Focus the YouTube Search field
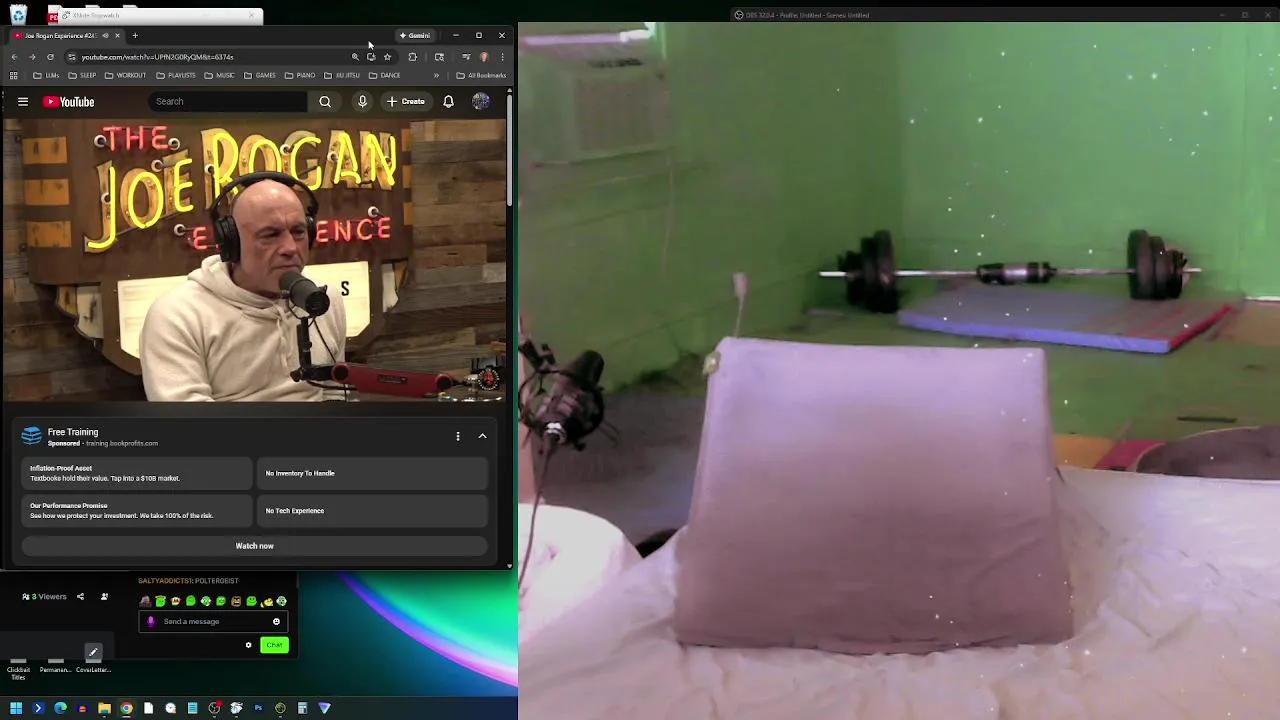This screenshot has height=720, width=1280. click(x=229, y=101)
